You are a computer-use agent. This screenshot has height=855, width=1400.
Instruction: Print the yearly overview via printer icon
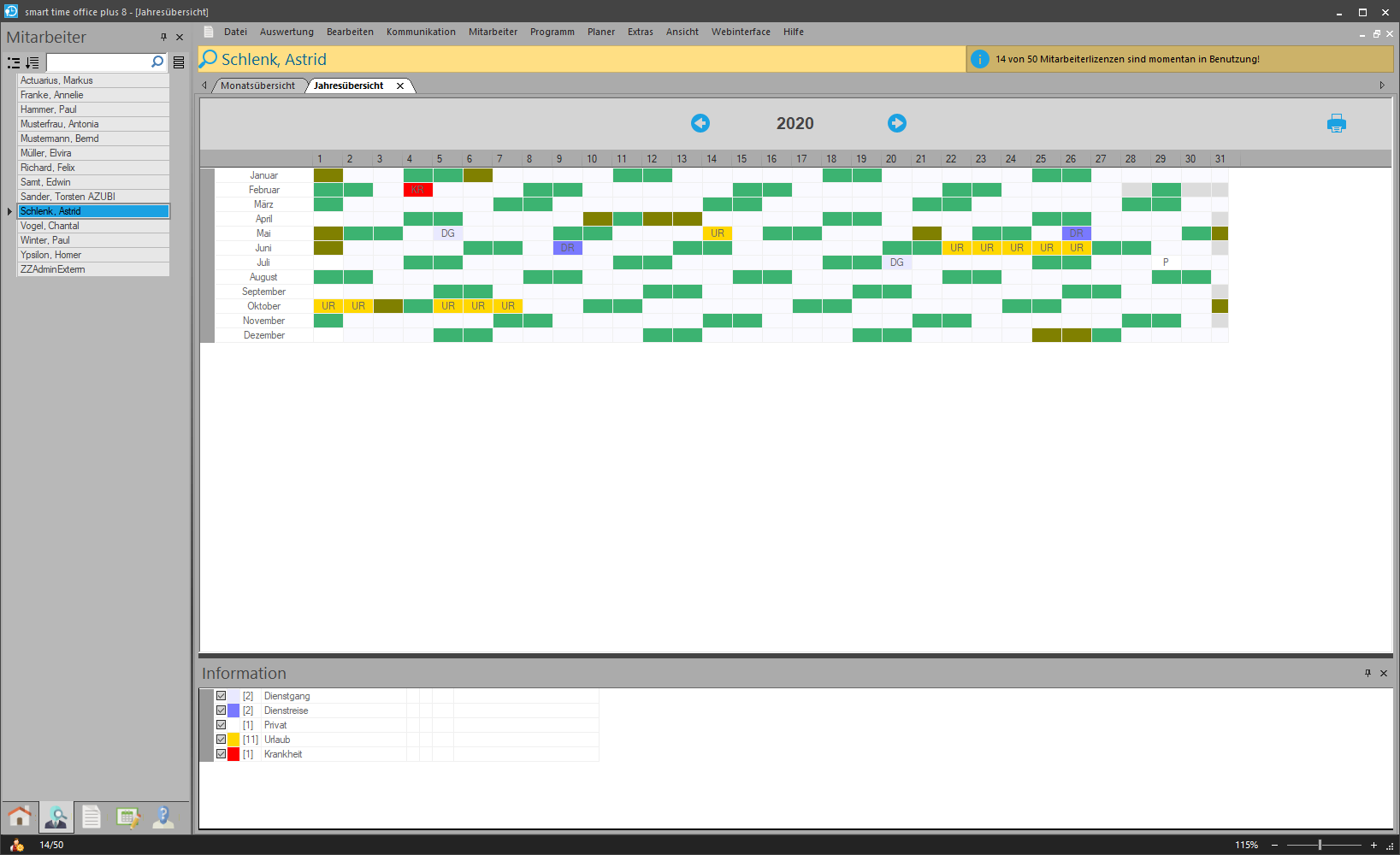click(1336, 124)
